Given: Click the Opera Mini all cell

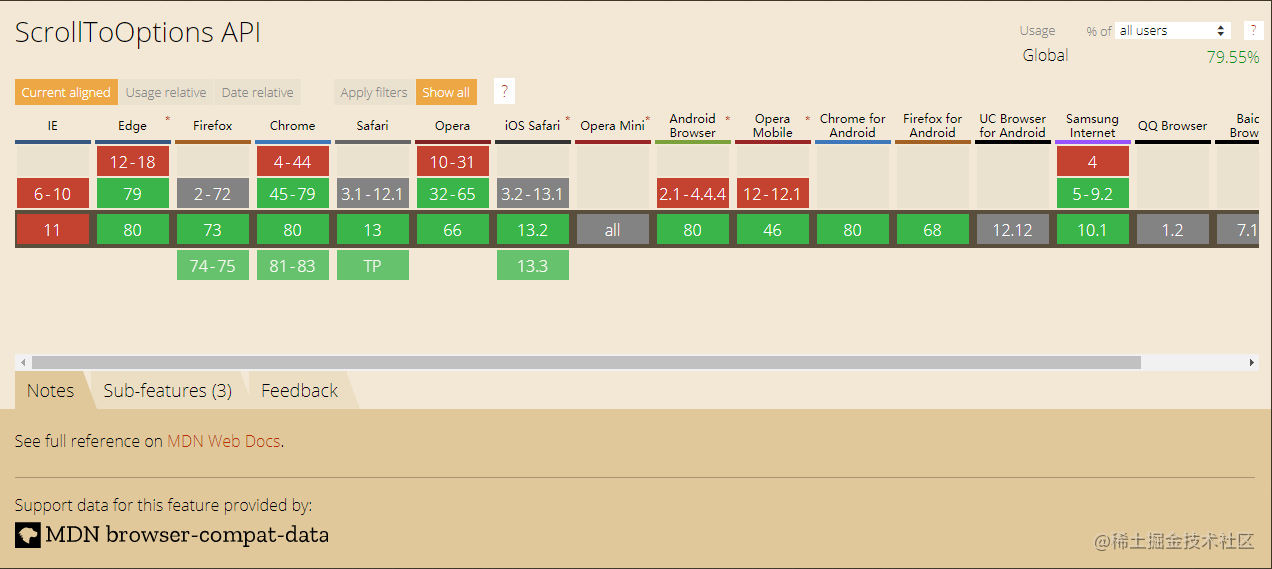Looking at the screenshot, I should [613, 230].
